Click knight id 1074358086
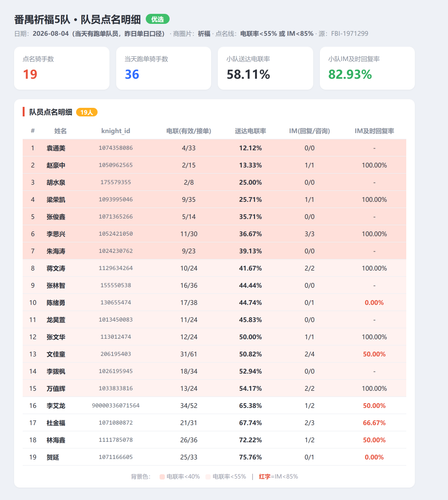 116,148
